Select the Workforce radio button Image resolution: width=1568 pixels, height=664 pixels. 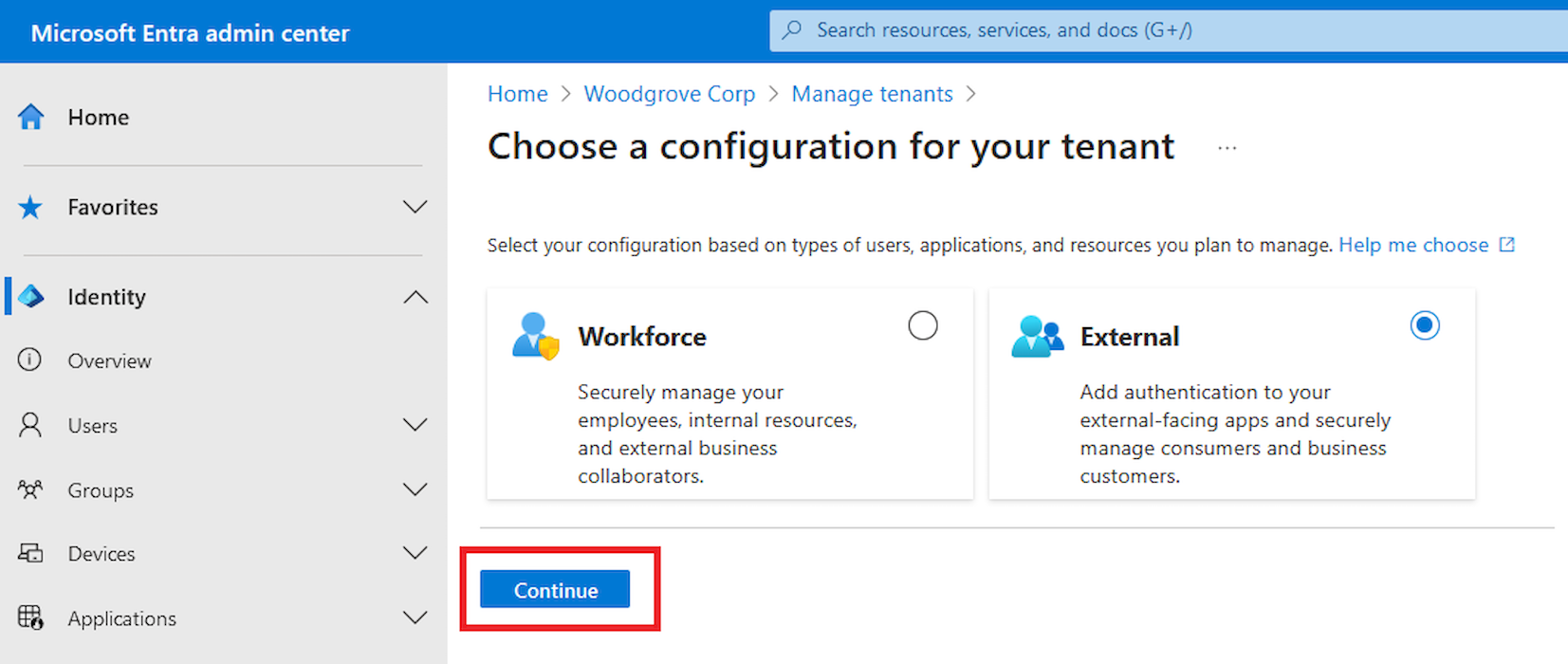click(x=923, y=325)
